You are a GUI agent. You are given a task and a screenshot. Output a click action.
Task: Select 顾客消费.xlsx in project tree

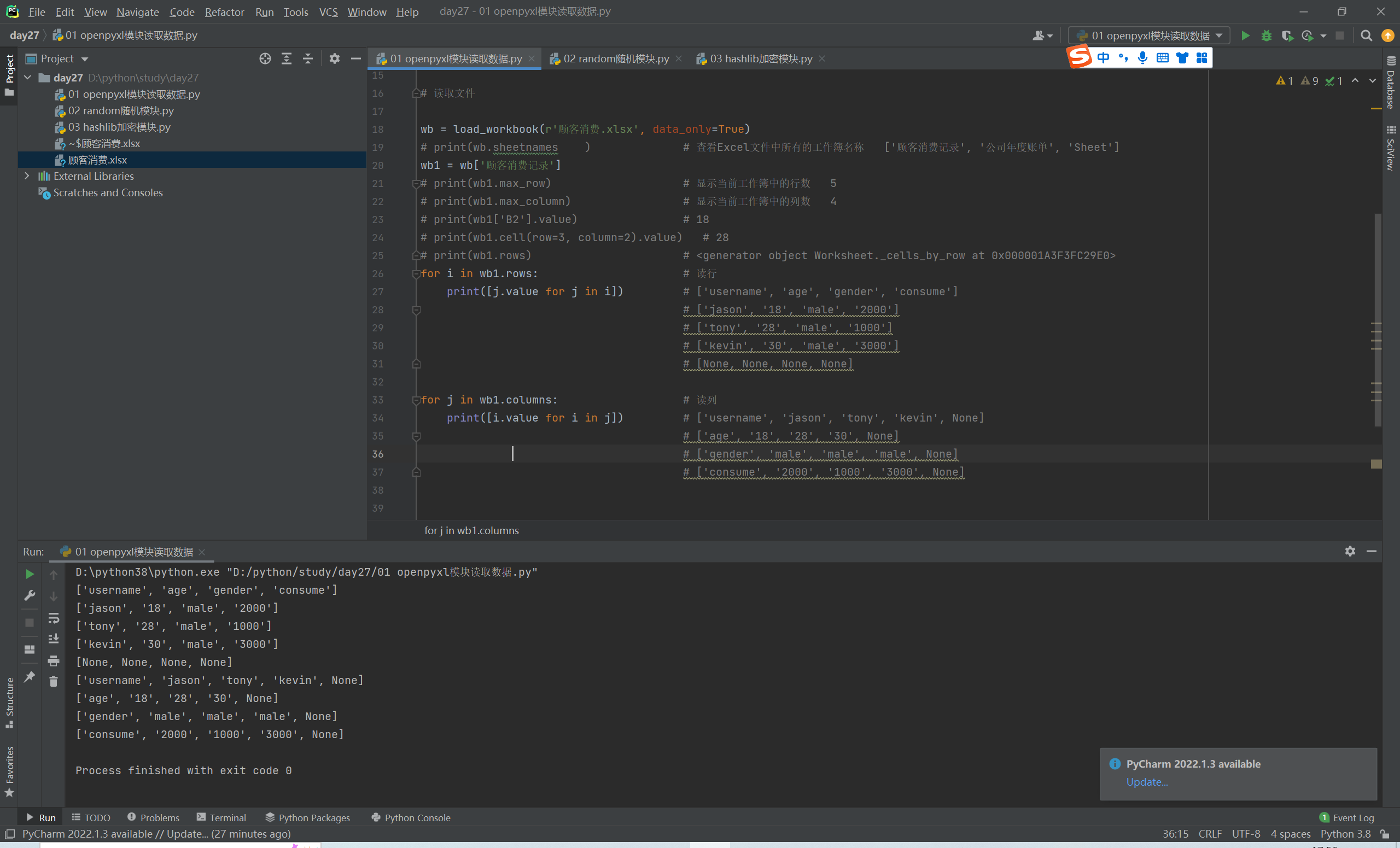point(97,160)
